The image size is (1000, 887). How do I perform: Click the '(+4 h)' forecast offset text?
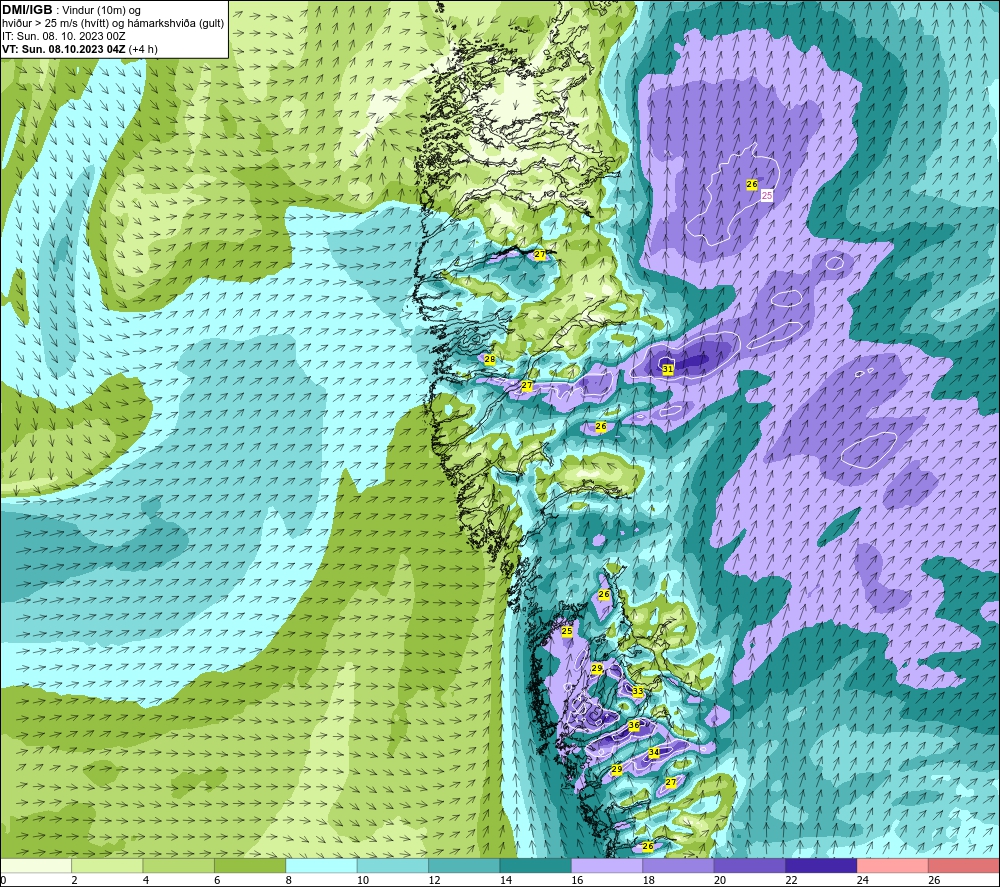(143, 49)
